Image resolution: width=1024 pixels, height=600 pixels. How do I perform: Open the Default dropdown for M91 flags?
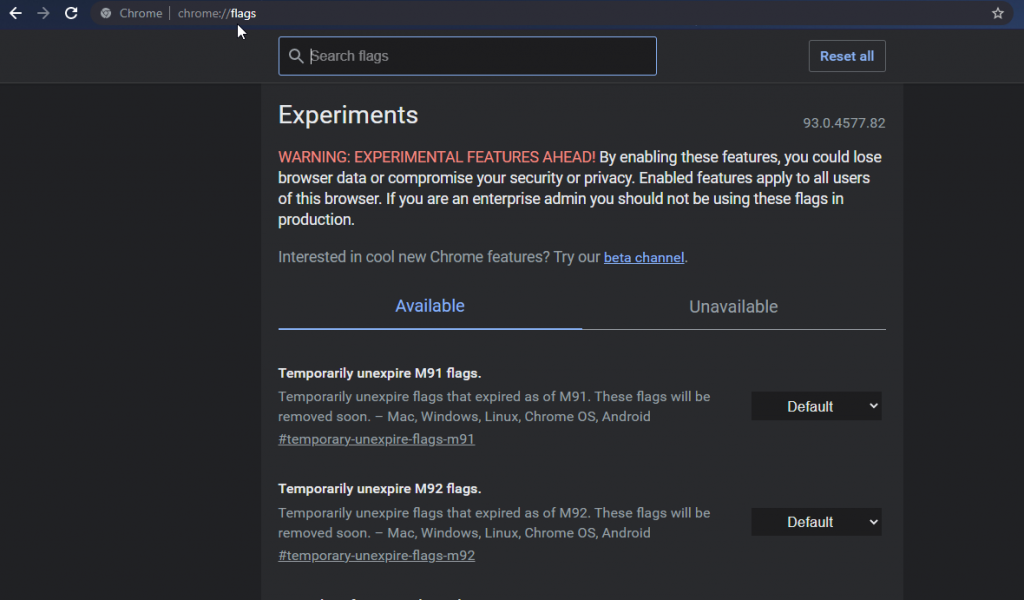click(x=816, y=406)
